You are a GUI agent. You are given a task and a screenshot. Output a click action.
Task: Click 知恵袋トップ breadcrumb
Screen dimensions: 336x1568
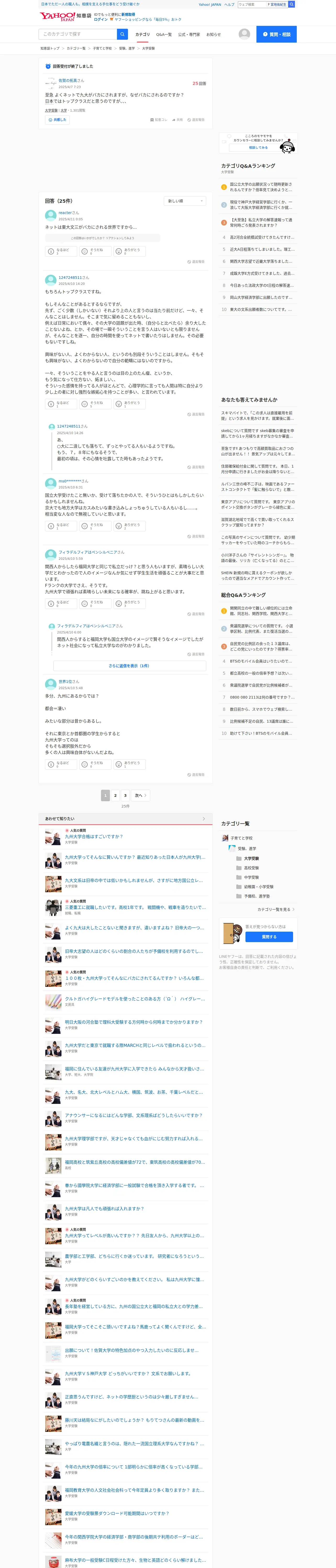[50, 48]
